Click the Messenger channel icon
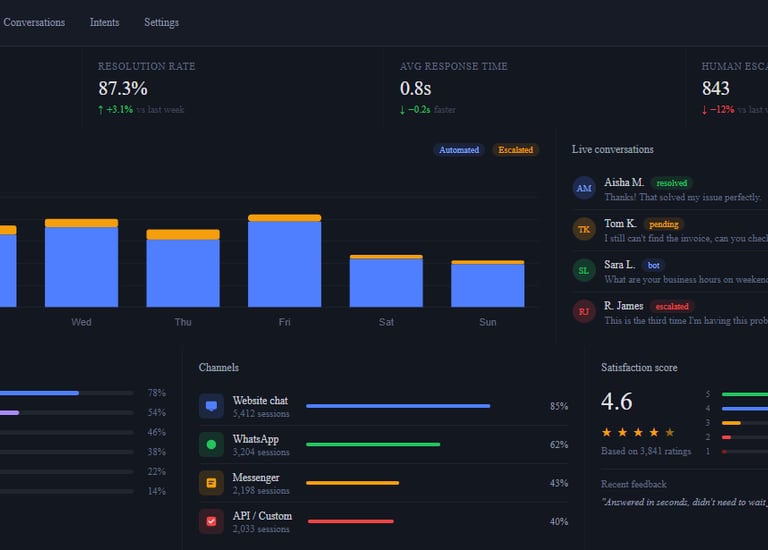Viewport: 768px width, 550px height. (x=211, y=483)
